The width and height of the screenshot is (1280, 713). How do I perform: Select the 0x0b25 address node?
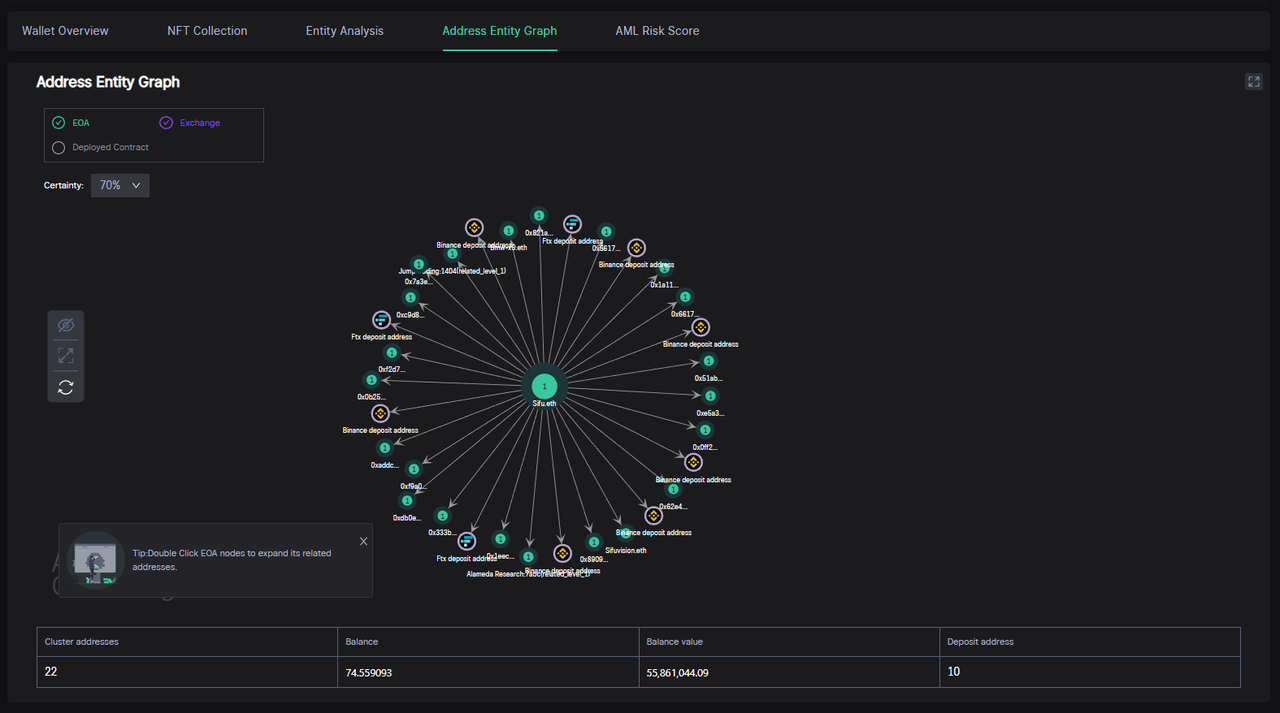click(371, 380)
